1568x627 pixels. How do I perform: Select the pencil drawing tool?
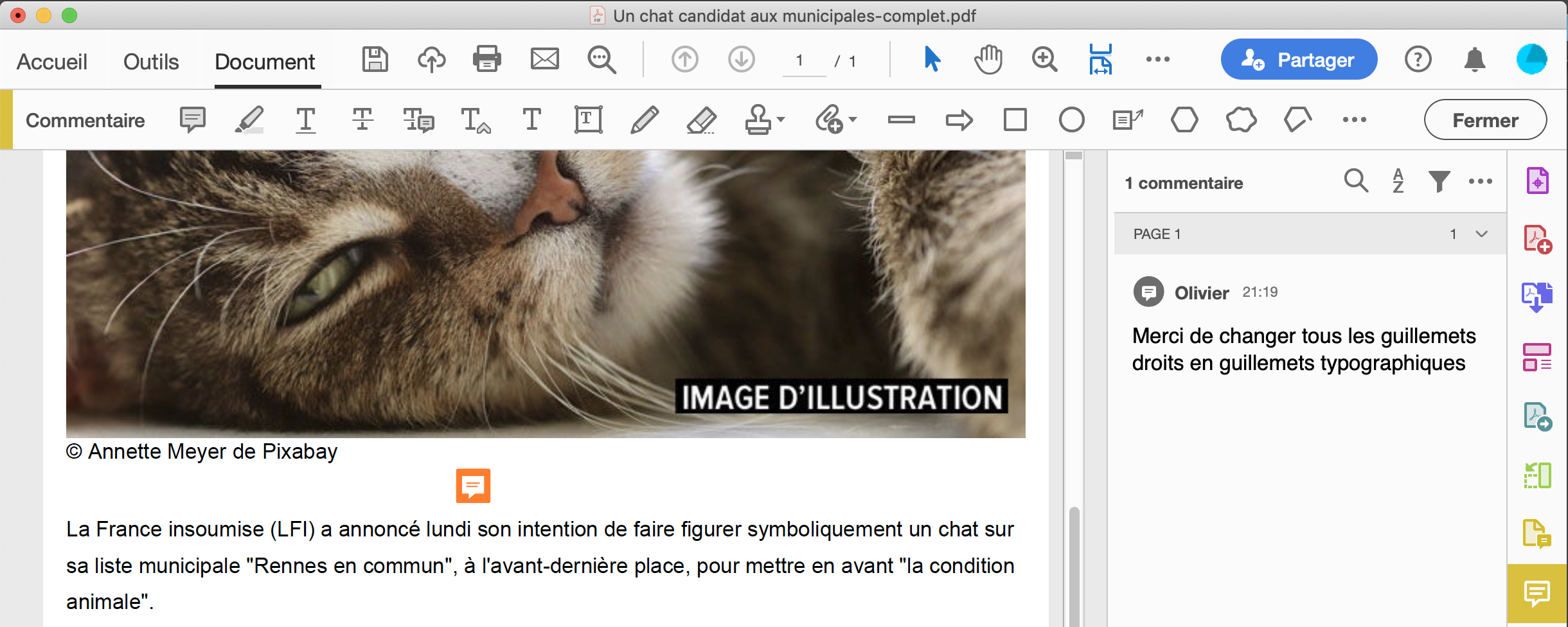[645, 120]
